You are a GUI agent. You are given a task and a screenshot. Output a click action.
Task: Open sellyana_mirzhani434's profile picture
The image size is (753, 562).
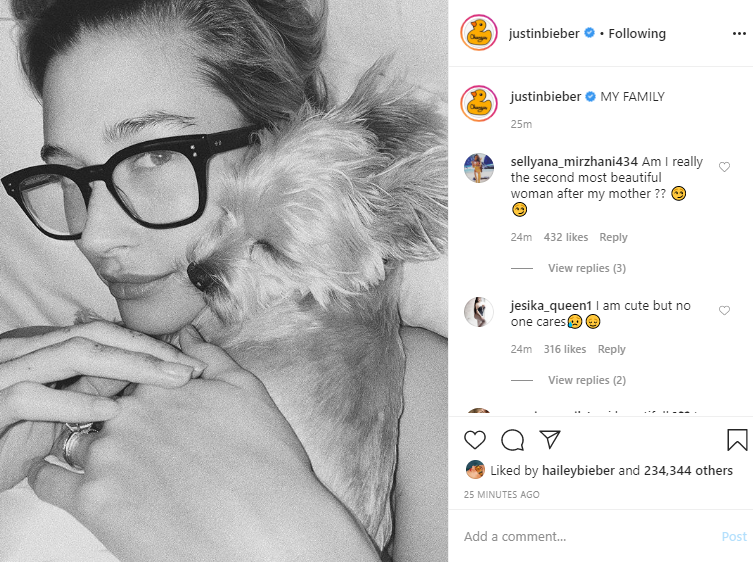(x=479, y=168)
